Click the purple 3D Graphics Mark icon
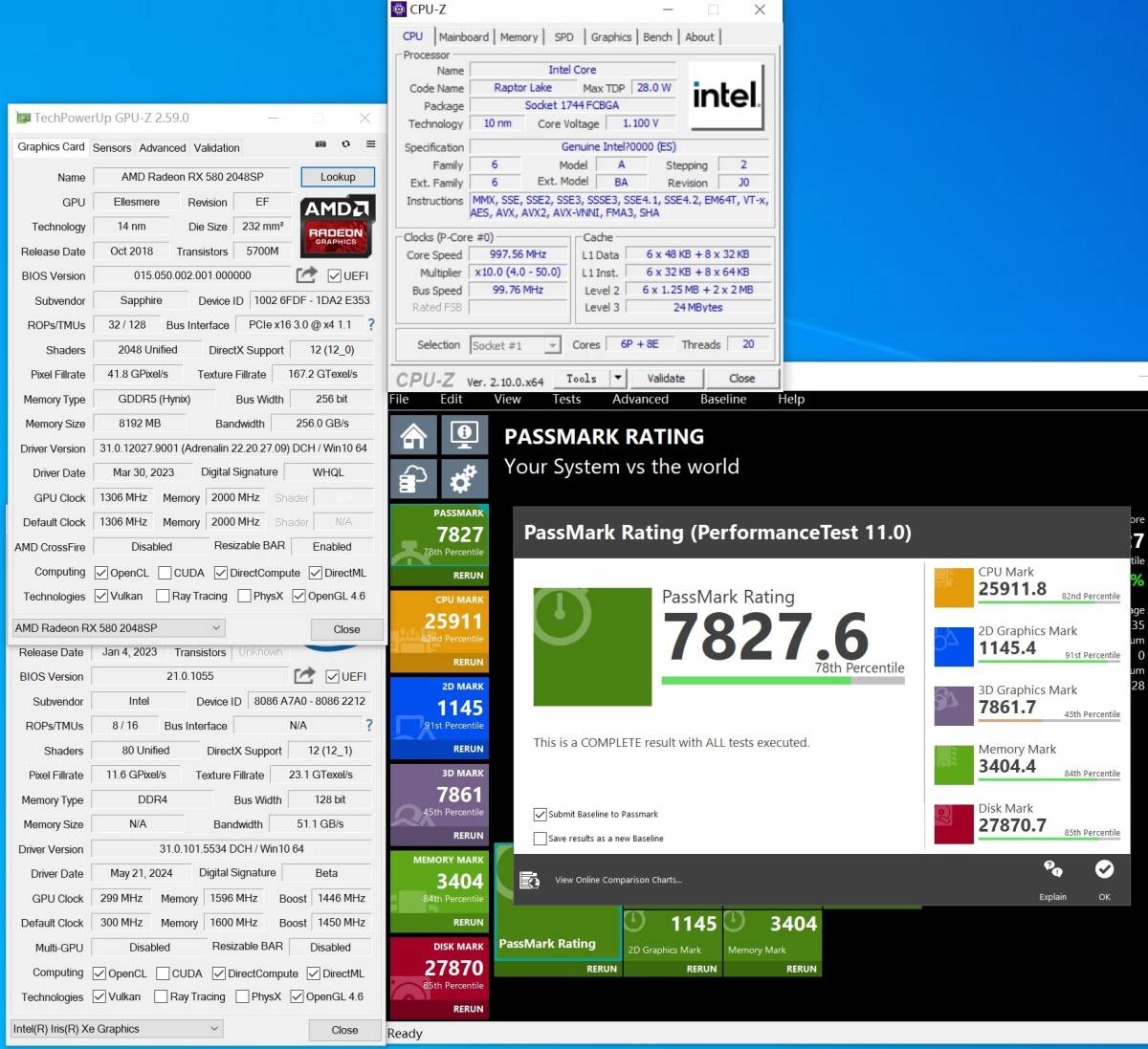Screen dimensions: 1148x1049 (953, 706)
